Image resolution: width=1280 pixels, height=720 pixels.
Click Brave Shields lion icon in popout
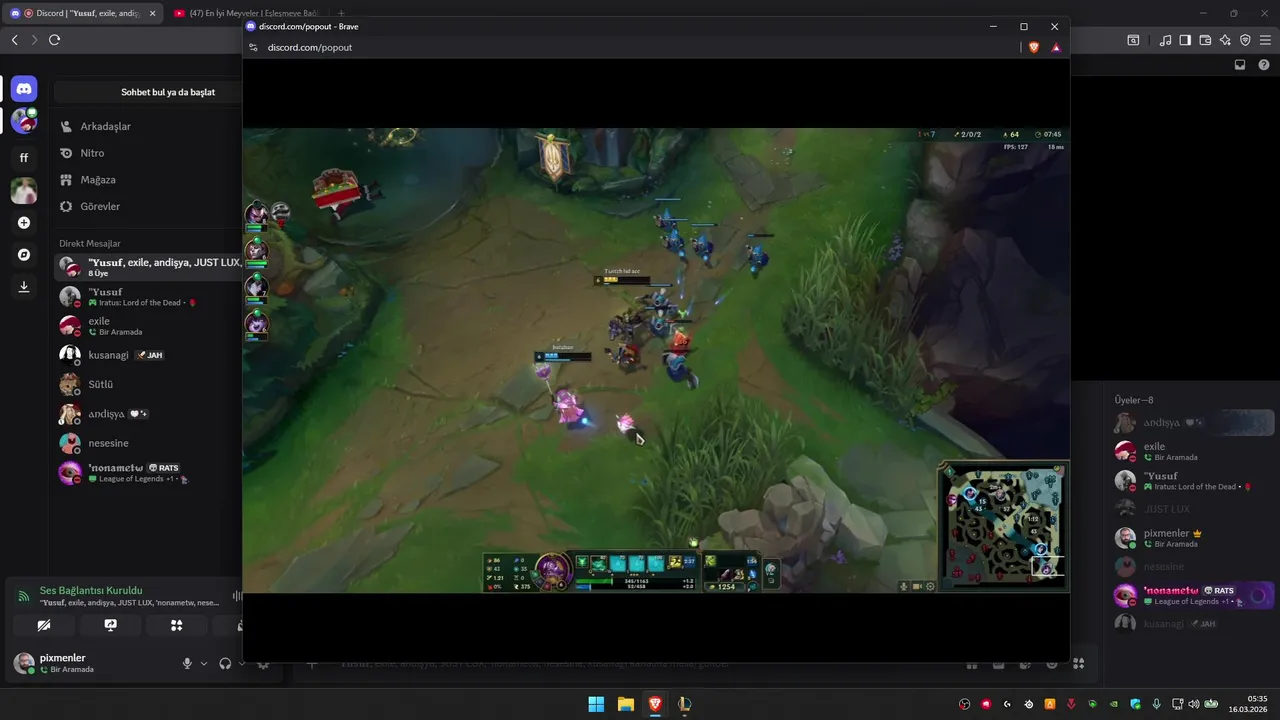pos(1034,47)
